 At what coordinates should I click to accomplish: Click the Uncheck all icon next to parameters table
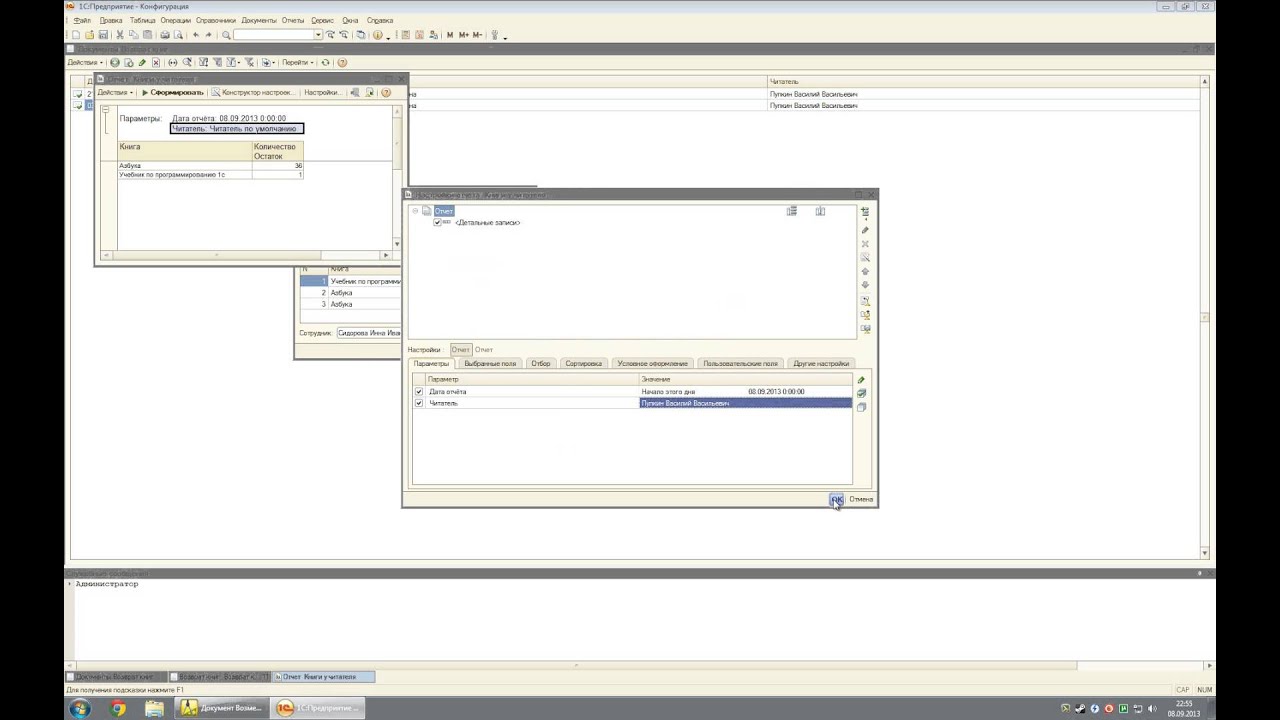pyautogui.click(x=861, y=407)
